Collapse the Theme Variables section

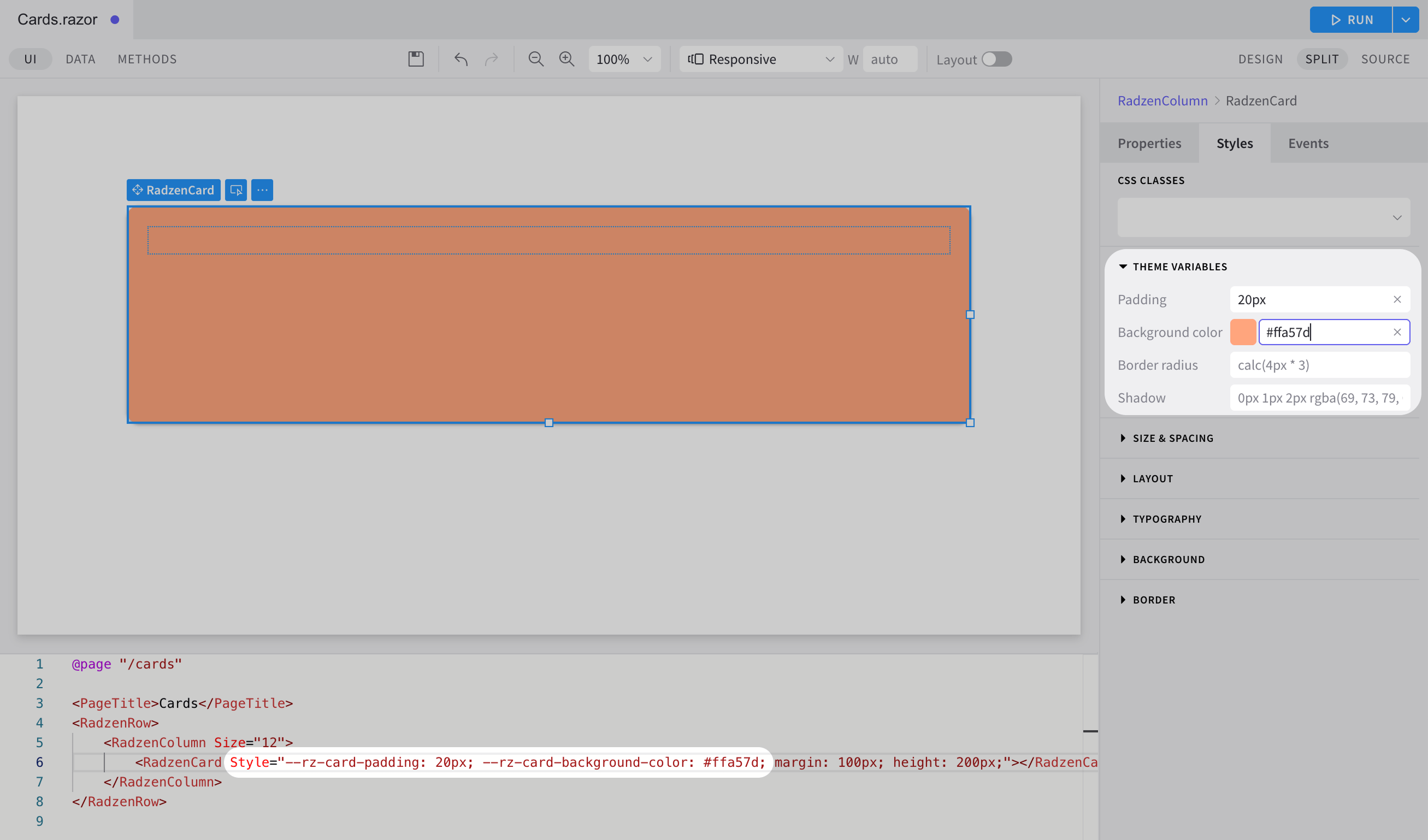[x=1172, y=267]
